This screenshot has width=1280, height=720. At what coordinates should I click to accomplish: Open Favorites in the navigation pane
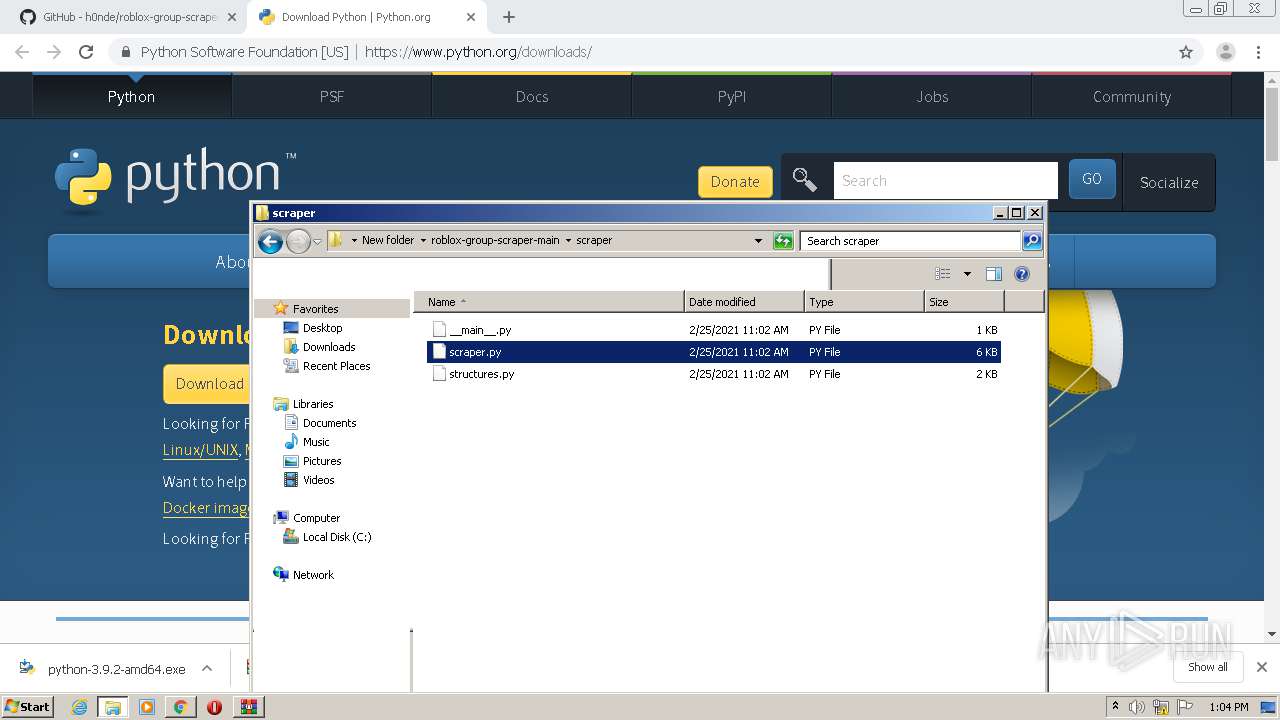click(x=315, y=309)
